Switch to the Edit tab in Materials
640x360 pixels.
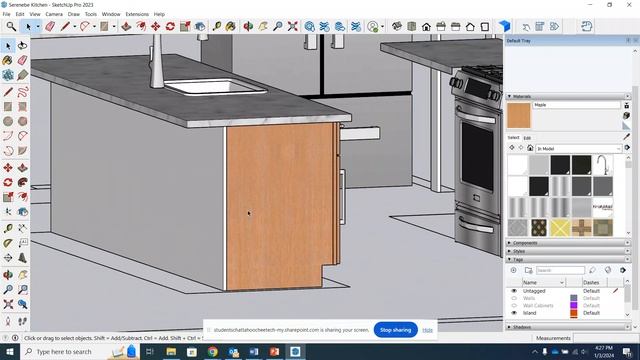(527, 138)
